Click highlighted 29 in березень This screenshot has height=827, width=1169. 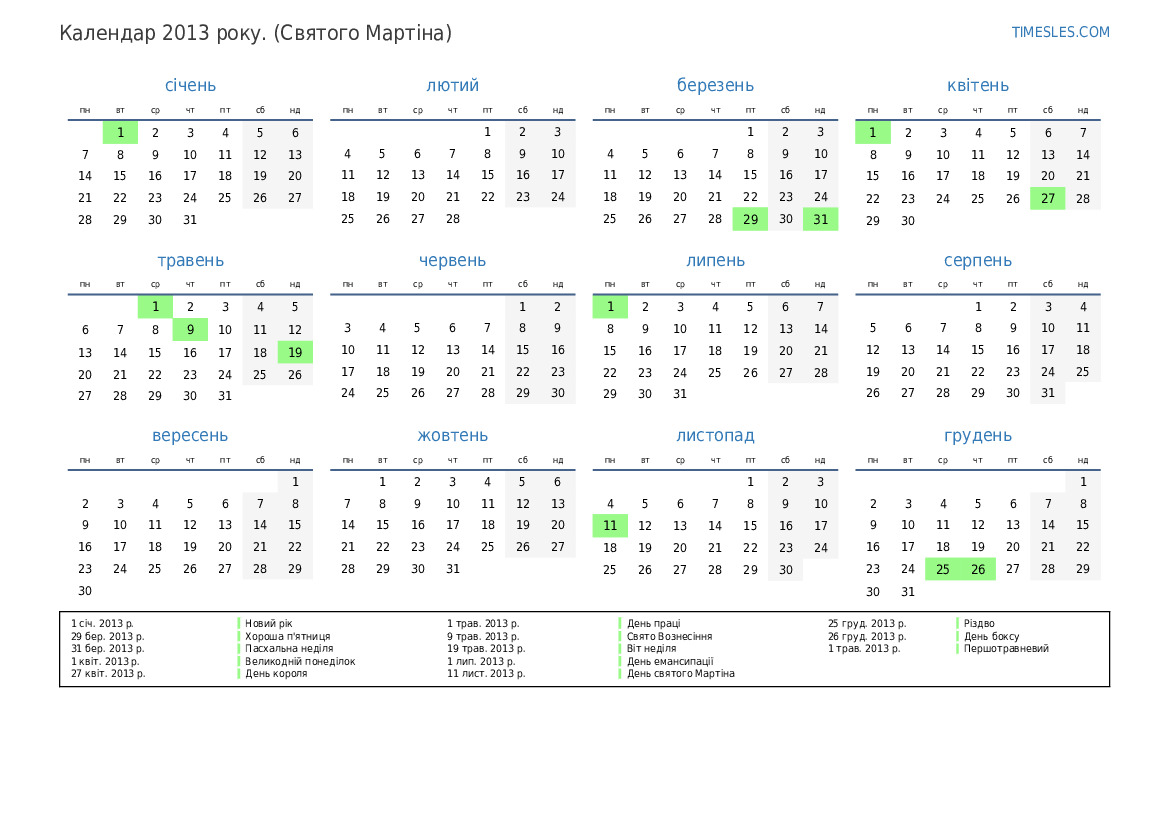pos(750,220)
